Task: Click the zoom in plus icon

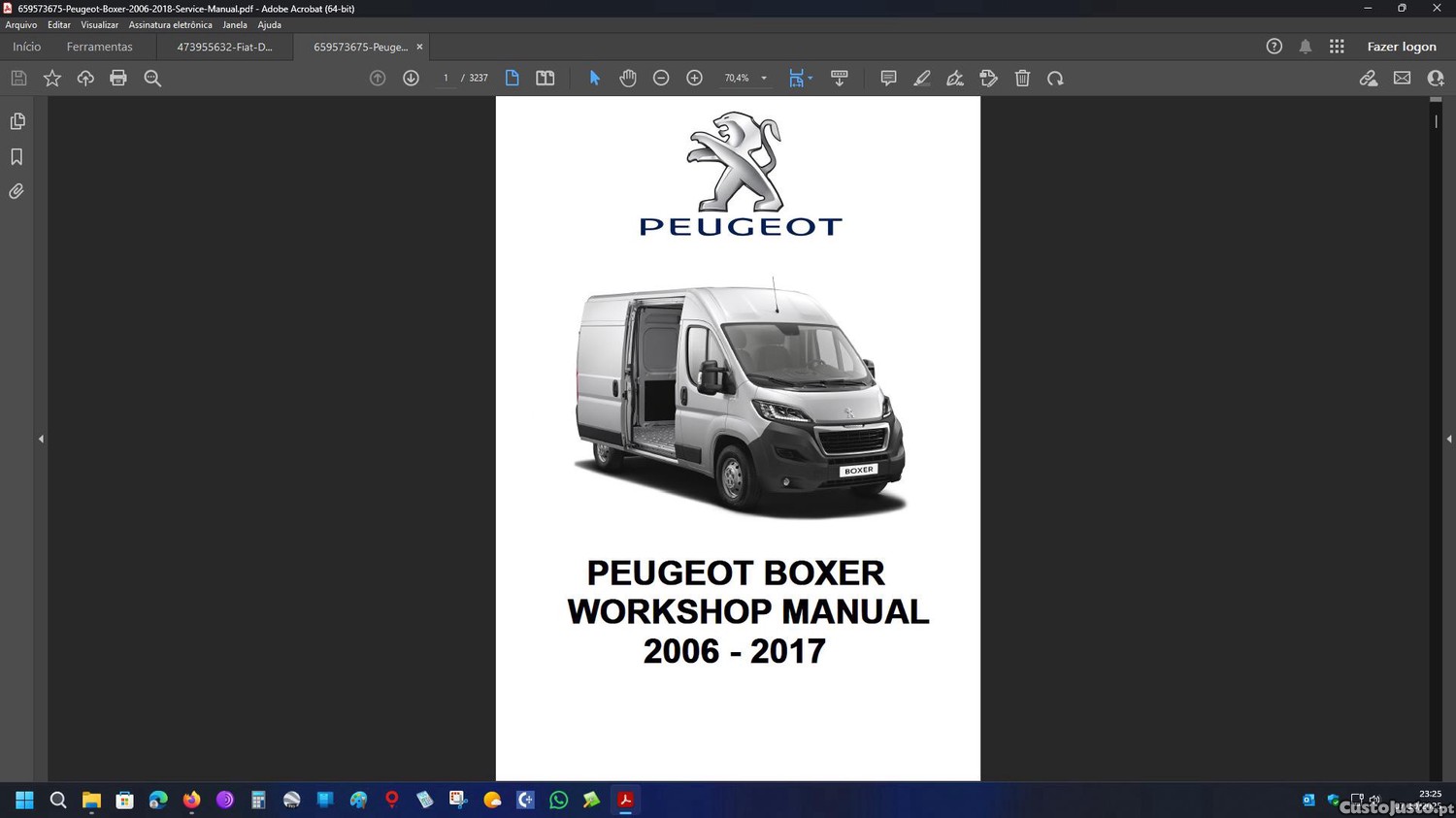Action: point(694,79)
